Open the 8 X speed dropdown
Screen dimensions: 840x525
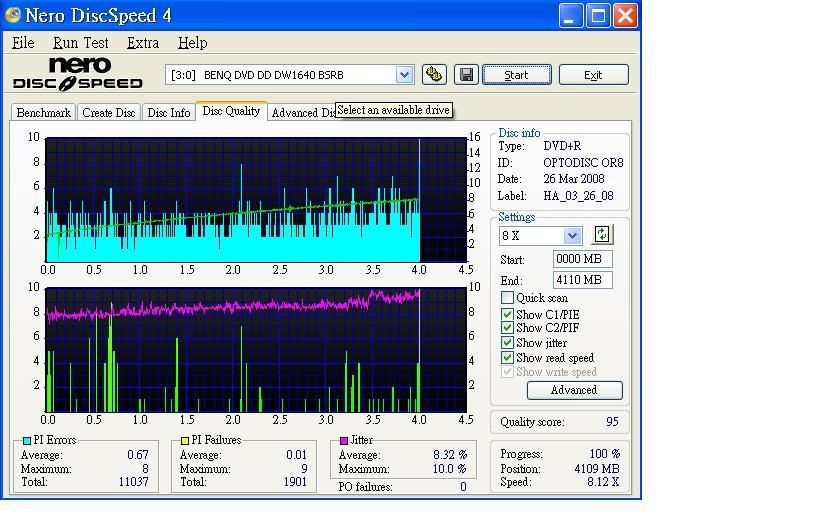(572, 235)
